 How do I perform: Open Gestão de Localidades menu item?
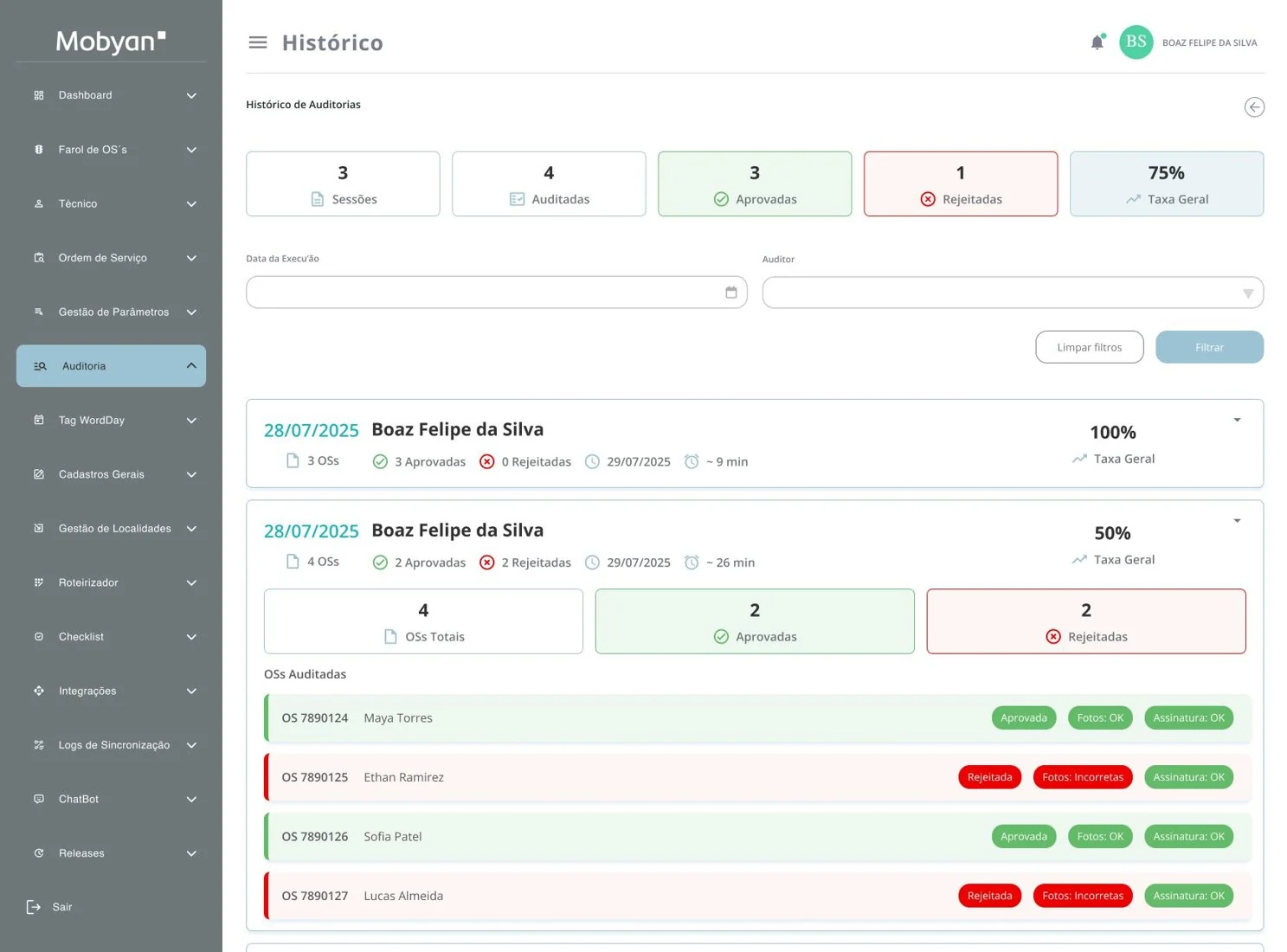click(111, 529)
